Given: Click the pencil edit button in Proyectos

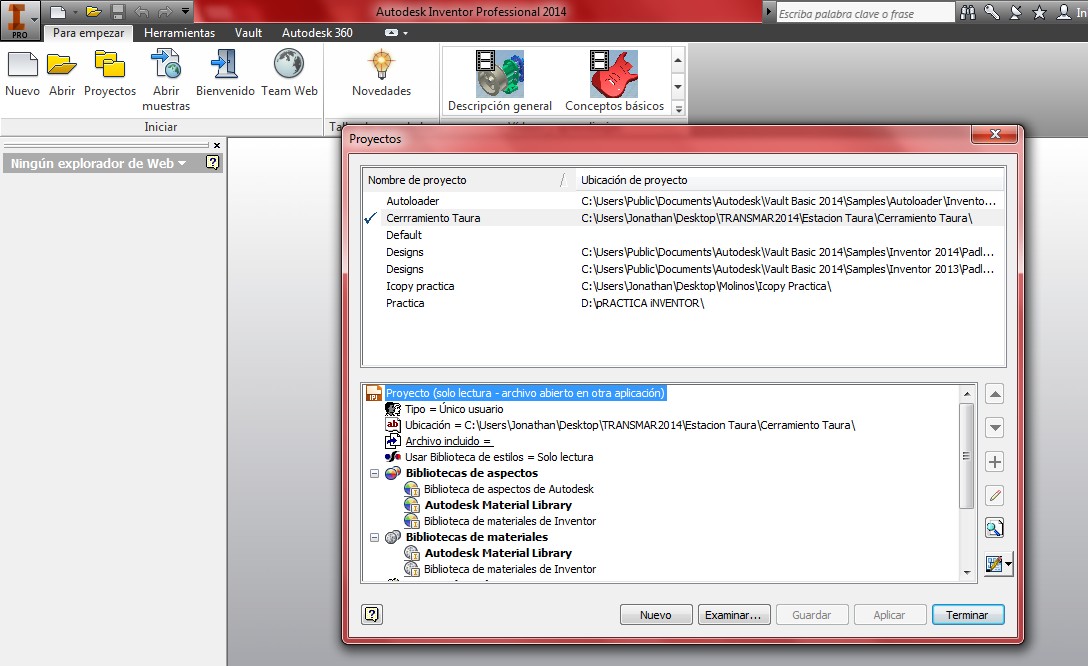Looking at the screenshot, I should (995, 495).
